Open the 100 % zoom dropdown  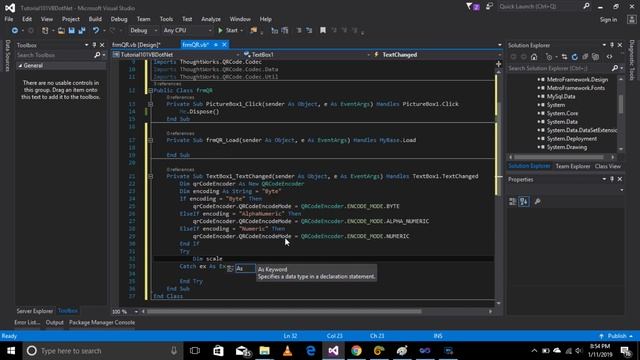point(136,311)
